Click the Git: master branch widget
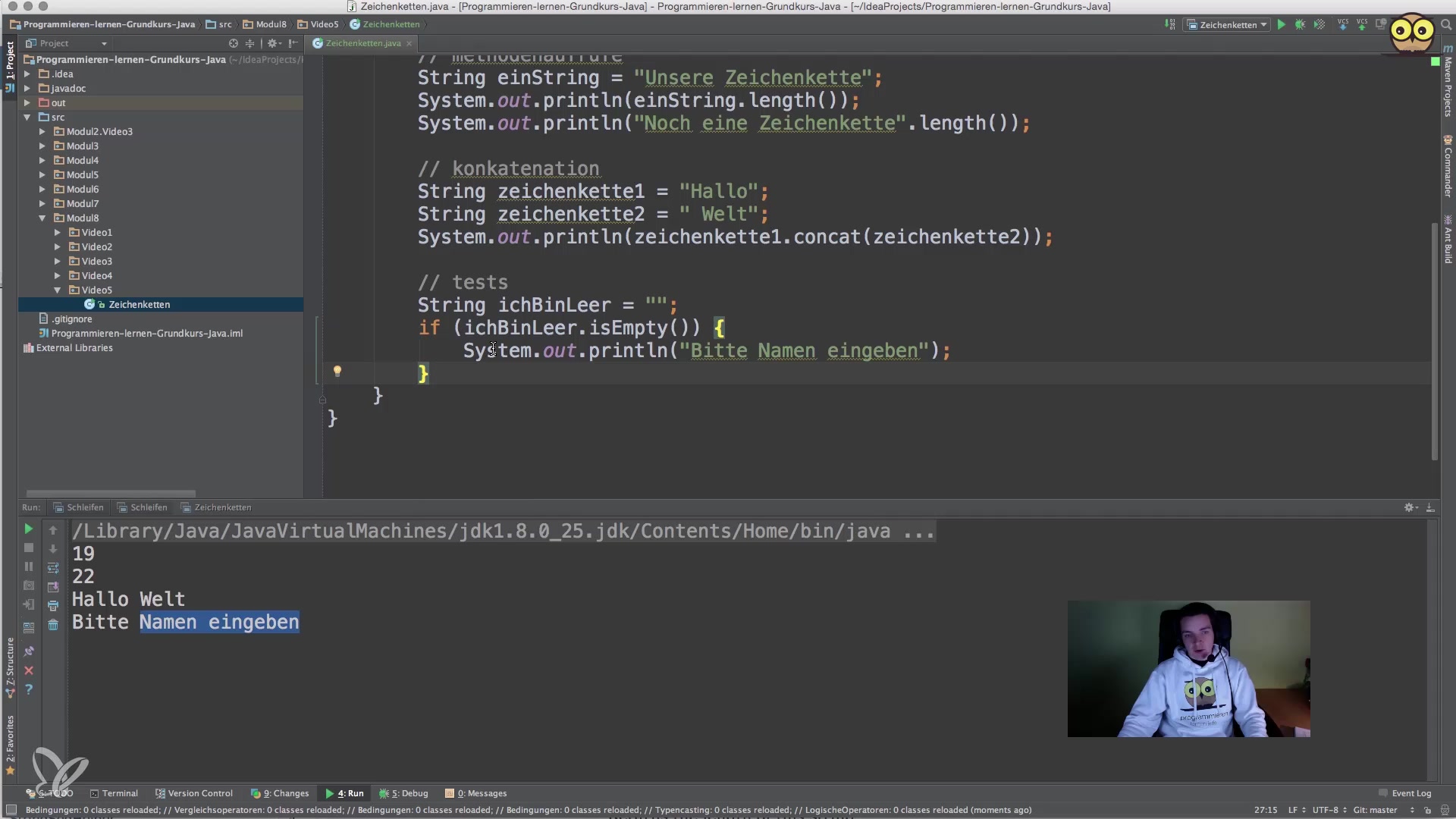 pos(1375,810)
